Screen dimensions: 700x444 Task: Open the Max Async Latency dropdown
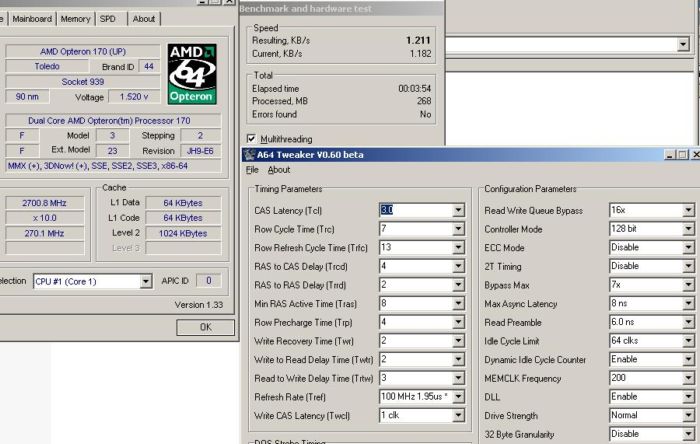688,304
